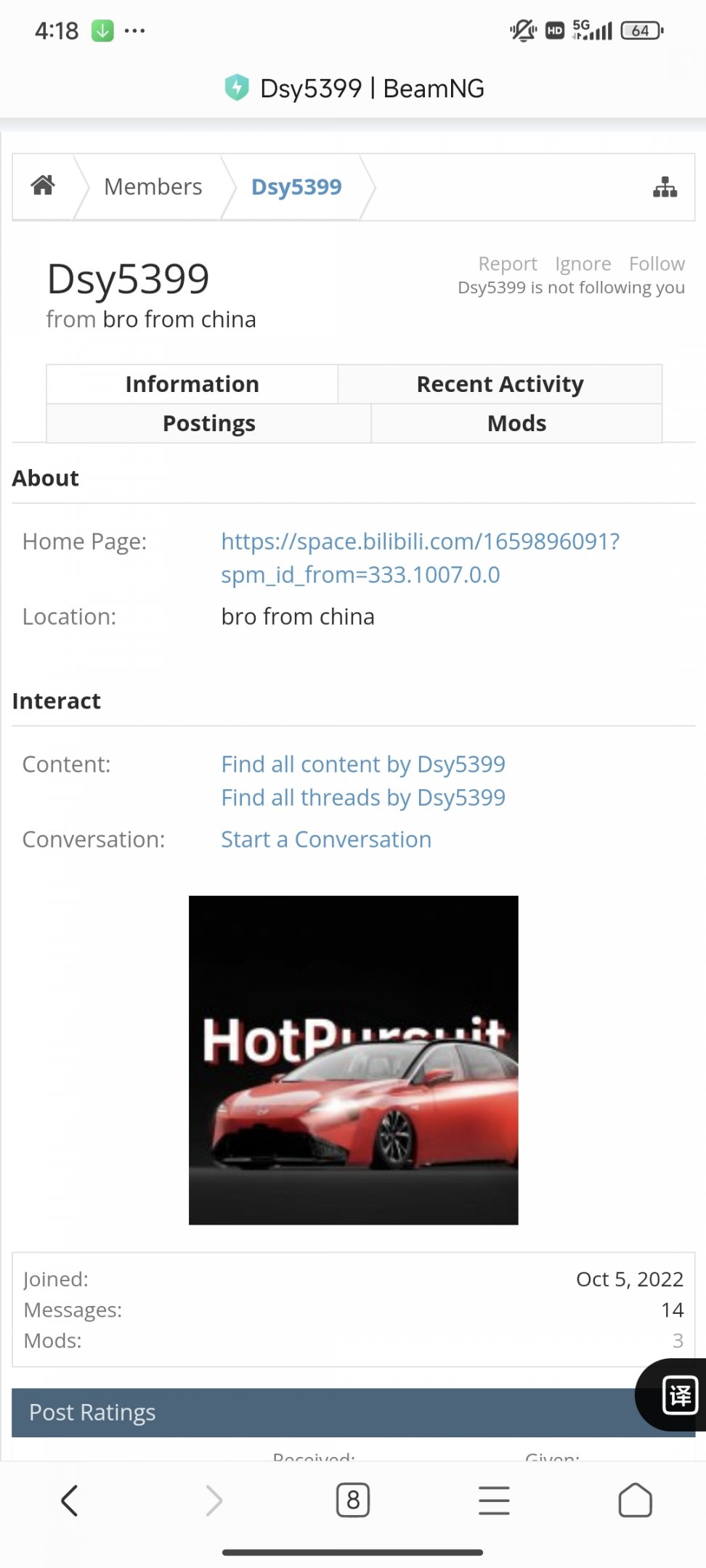Ignore this member
This screenshot has width=706, height=1568.
click(x=583, y=264)
